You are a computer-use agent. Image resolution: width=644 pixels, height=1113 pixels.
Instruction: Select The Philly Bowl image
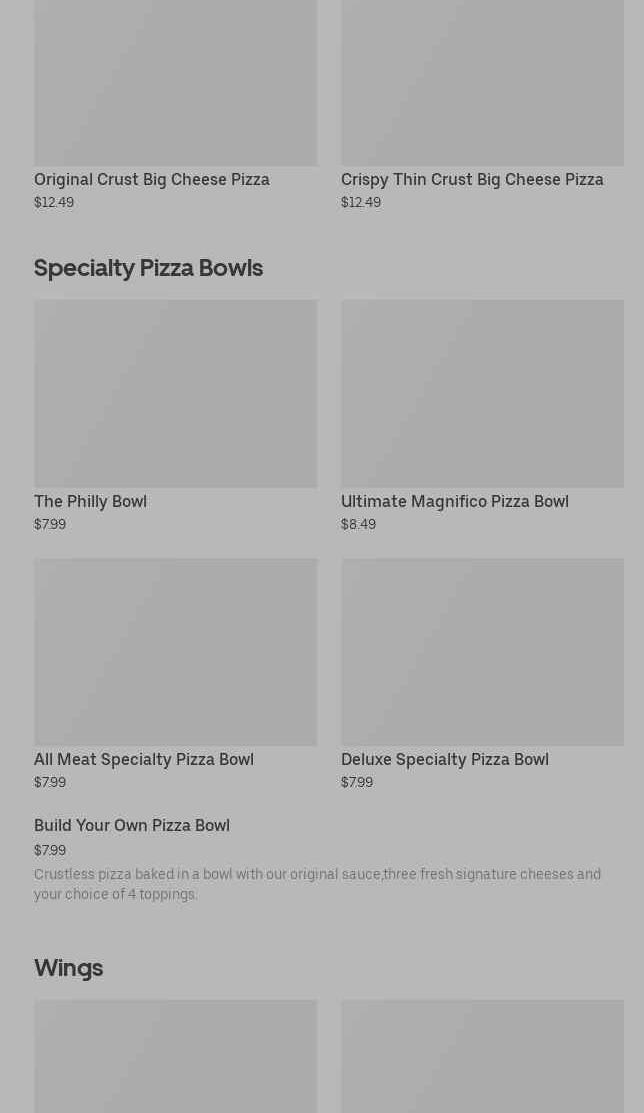click(175, 393)
